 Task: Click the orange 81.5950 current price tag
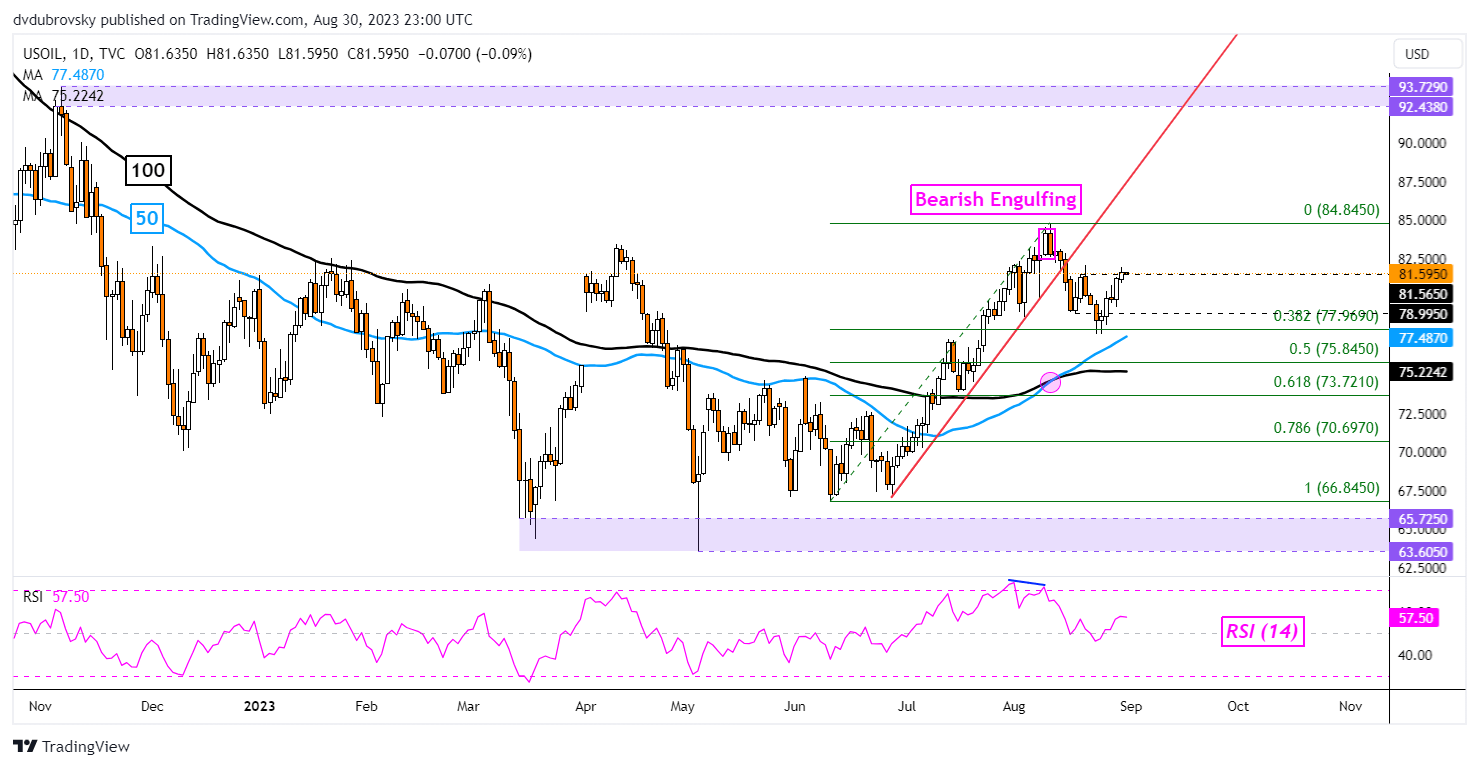click(x=1420, y=273)
